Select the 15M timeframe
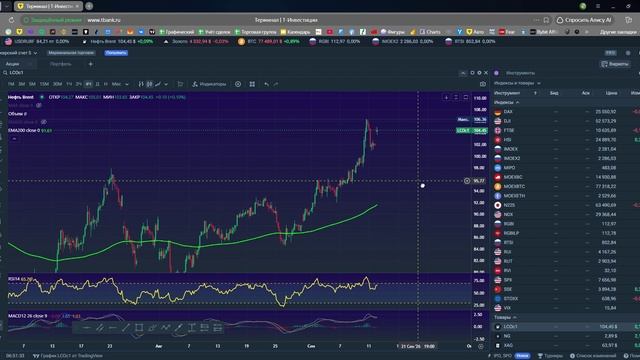 click(x=44, y=84)
